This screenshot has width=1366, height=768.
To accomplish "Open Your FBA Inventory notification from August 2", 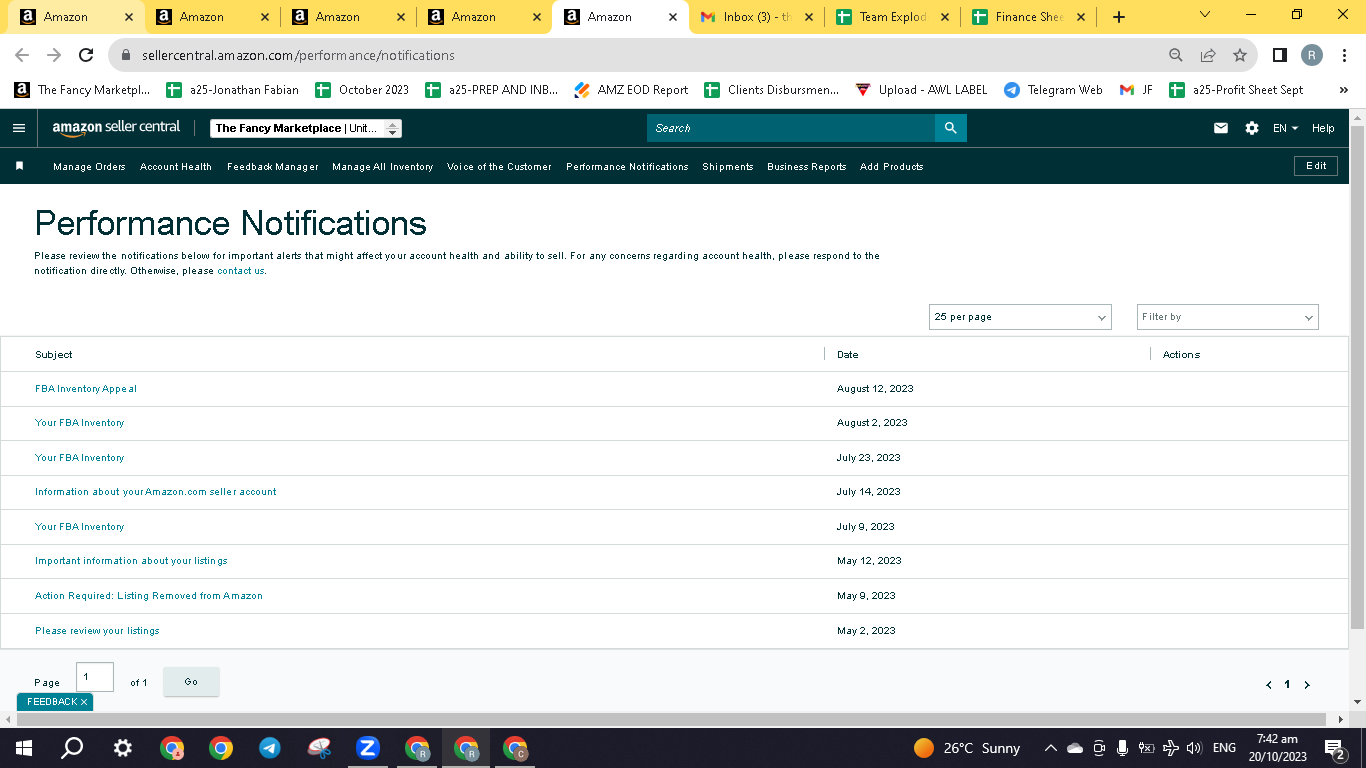I will pyautogui.click(x=80, y=423).
